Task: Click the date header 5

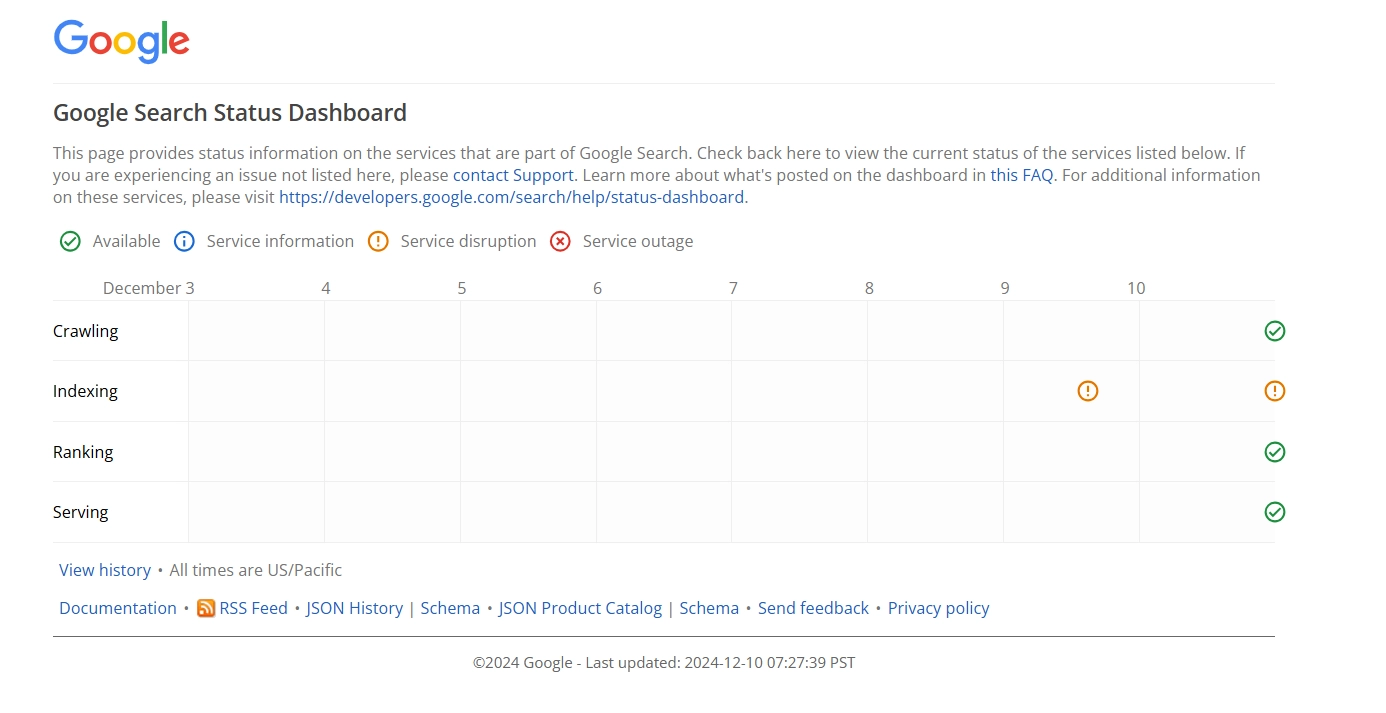Action: point(462,288)
